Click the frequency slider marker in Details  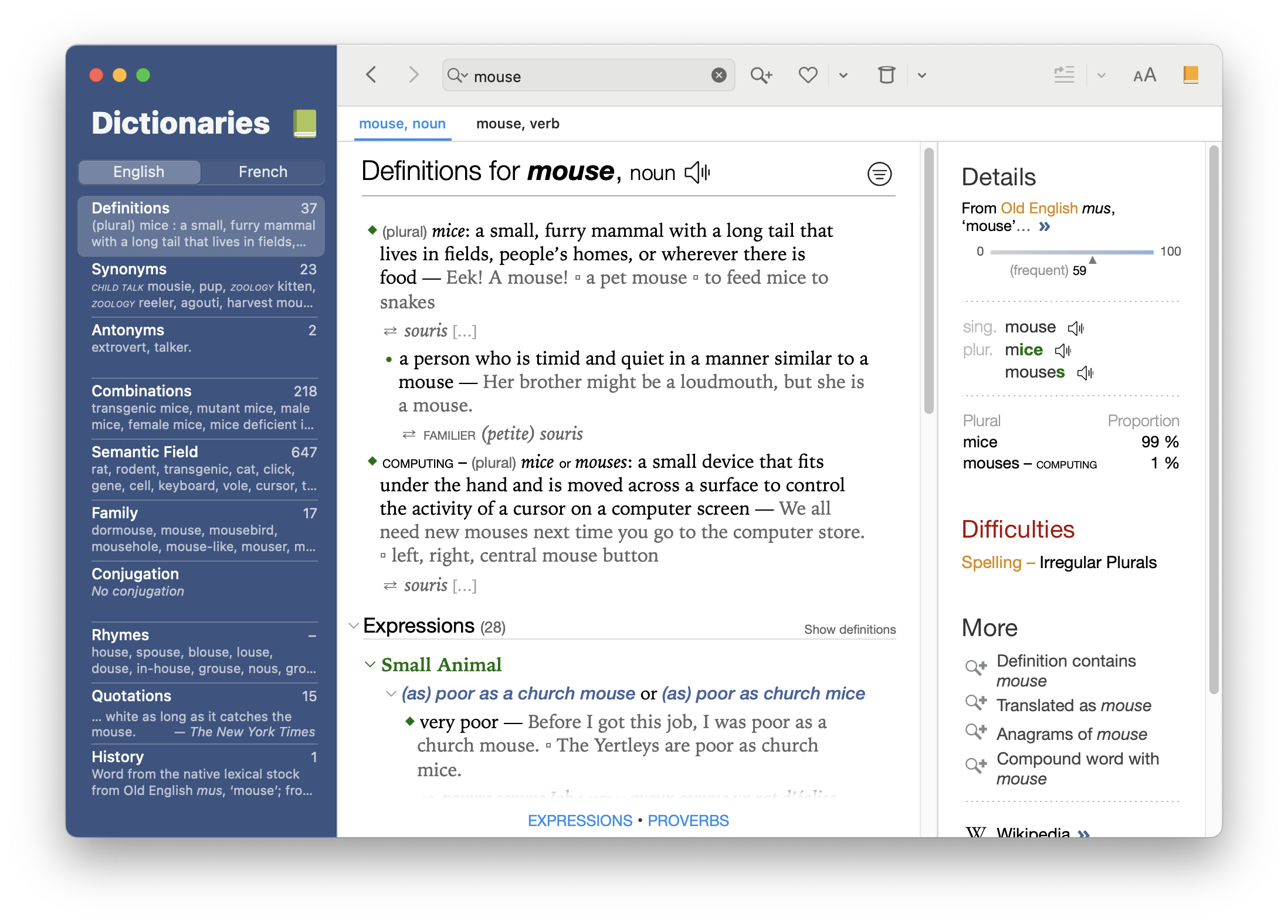pyautogui.click(x=1092, y=259)
